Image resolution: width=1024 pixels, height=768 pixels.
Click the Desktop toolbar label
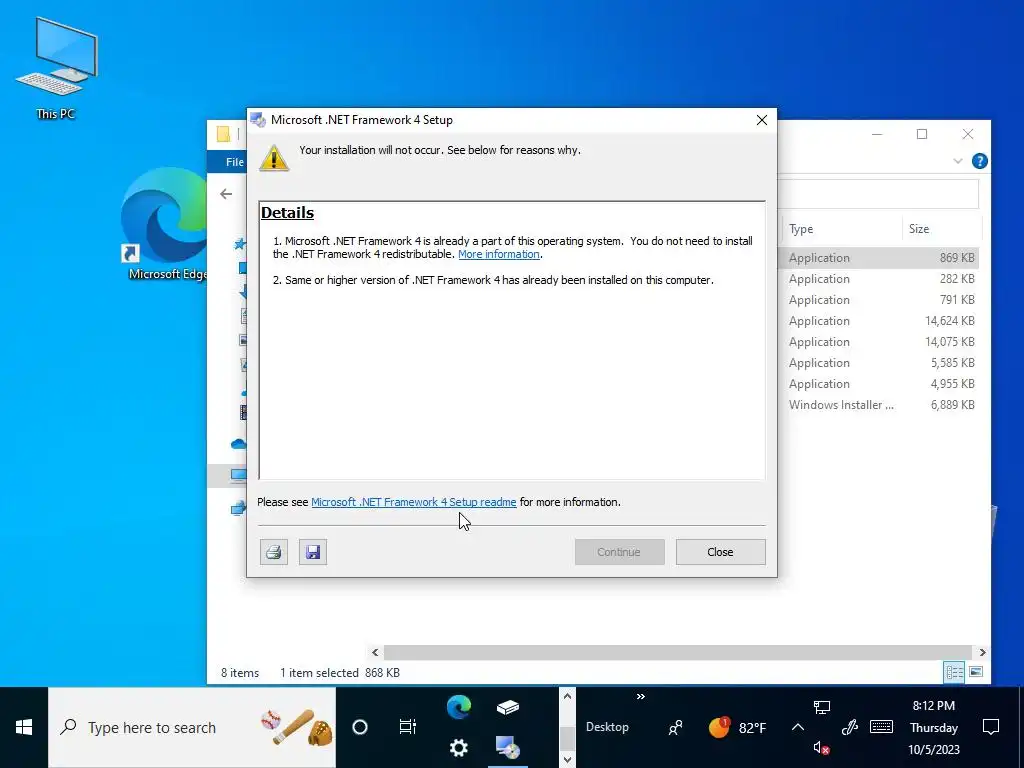click(607, 727)
